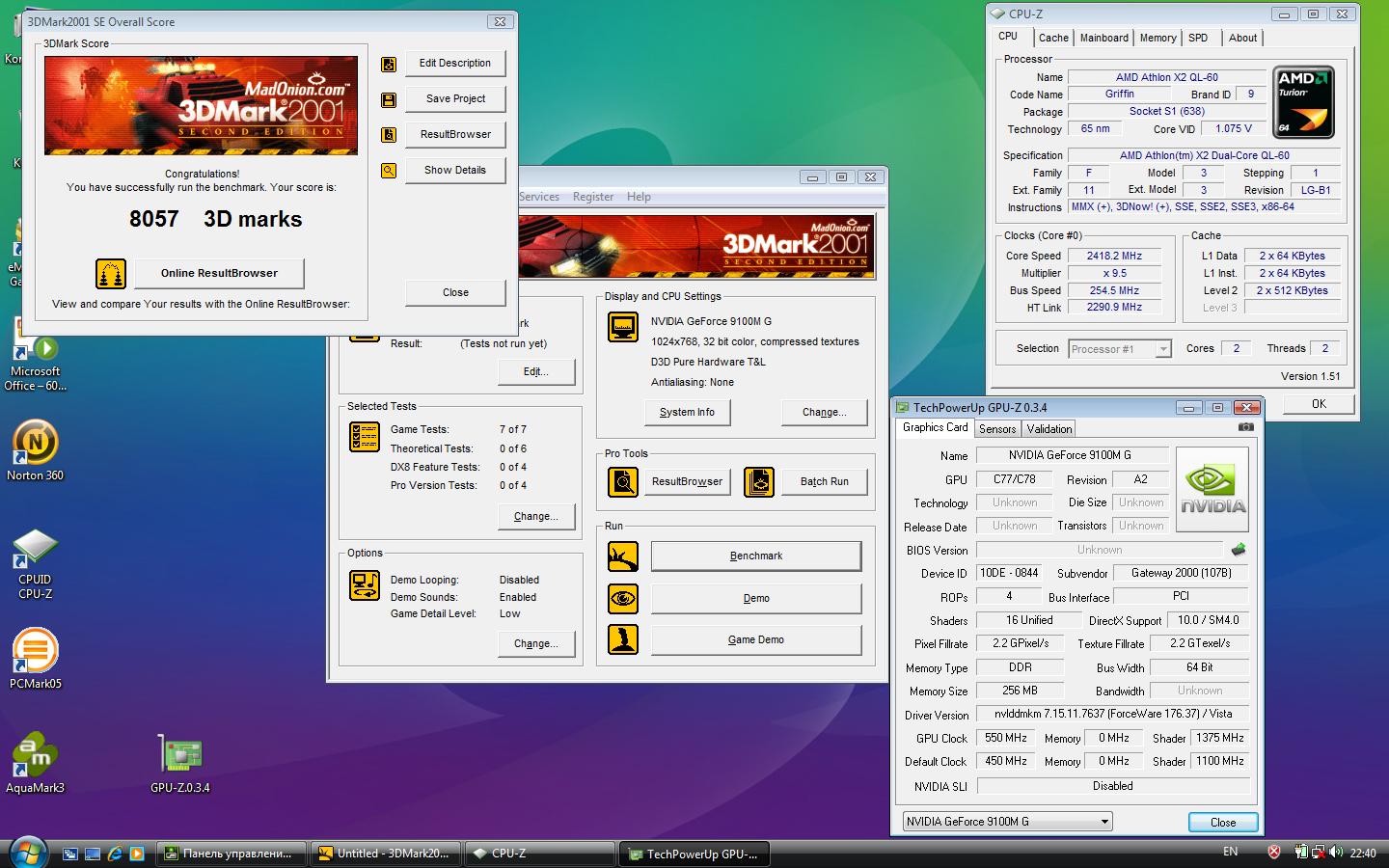
Task: Click the Options demo looping icon
Action: (x=365, y=585)
